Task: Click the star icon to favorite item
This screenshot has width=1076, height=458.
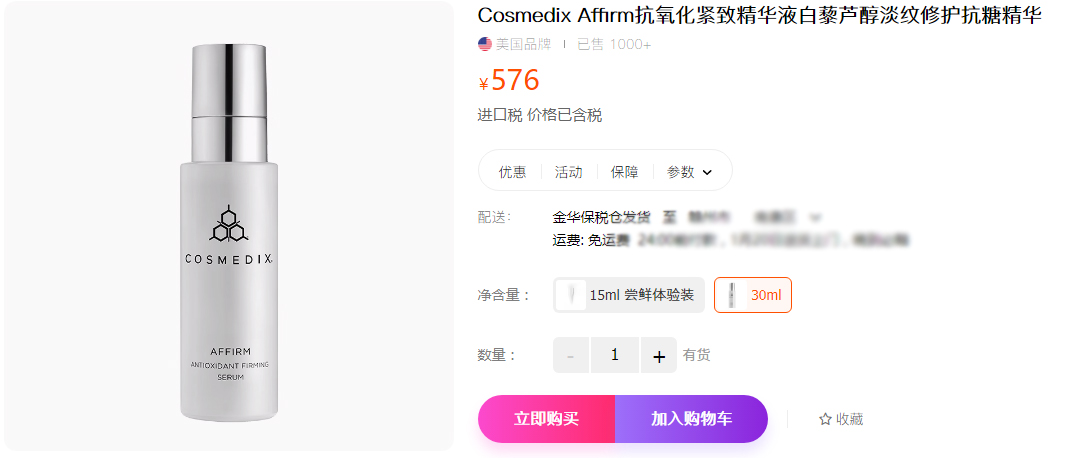Action: 825,420
